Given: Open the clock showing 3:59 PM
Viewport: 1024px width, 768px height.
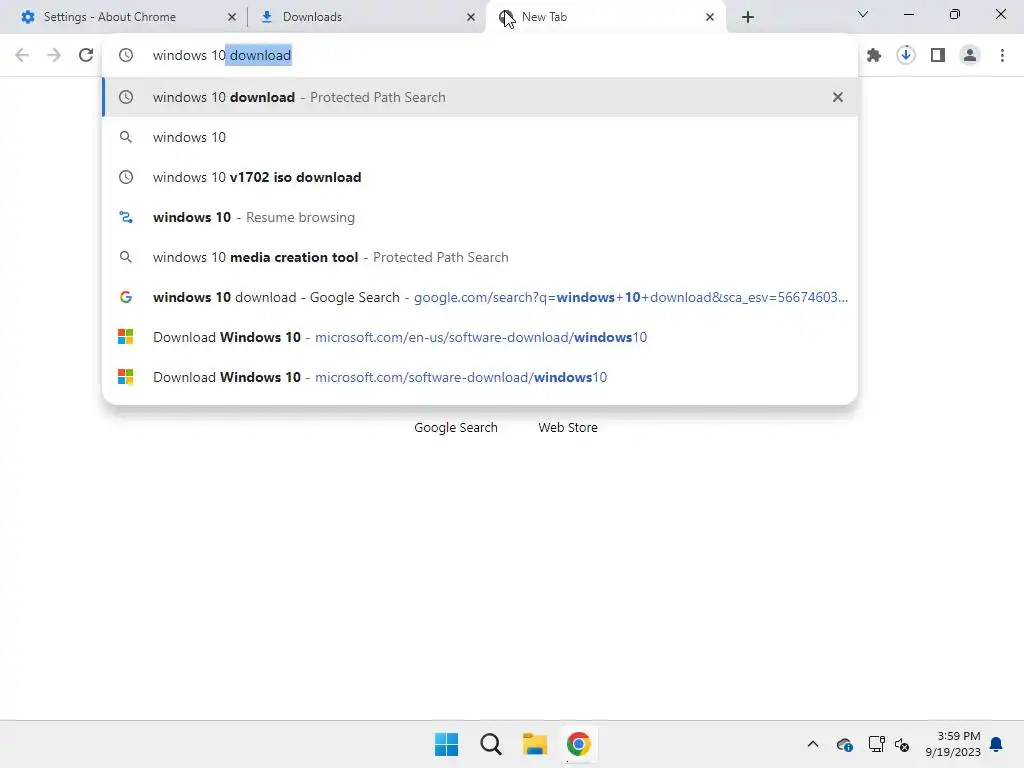Looking at the screenshot, I should 953,744.
